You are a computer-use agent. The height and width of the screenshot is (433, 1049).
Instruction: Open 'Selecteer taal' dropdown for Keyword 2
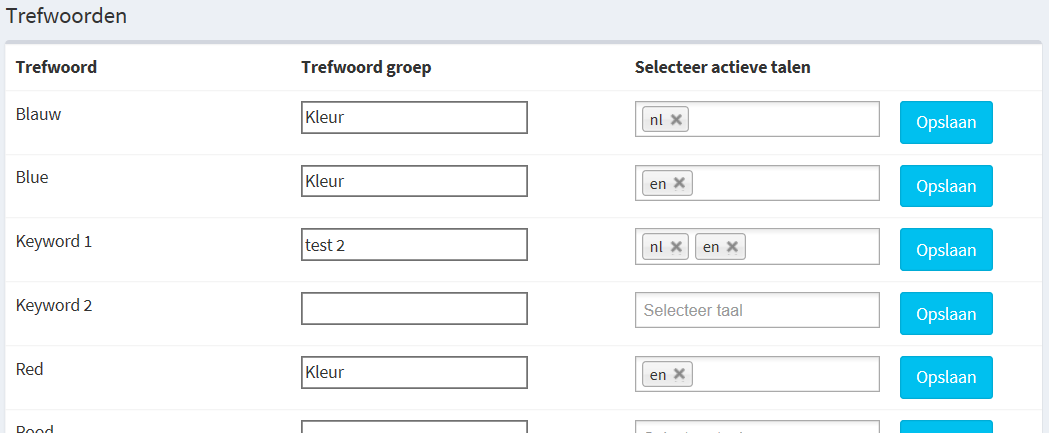pos(757,310)
